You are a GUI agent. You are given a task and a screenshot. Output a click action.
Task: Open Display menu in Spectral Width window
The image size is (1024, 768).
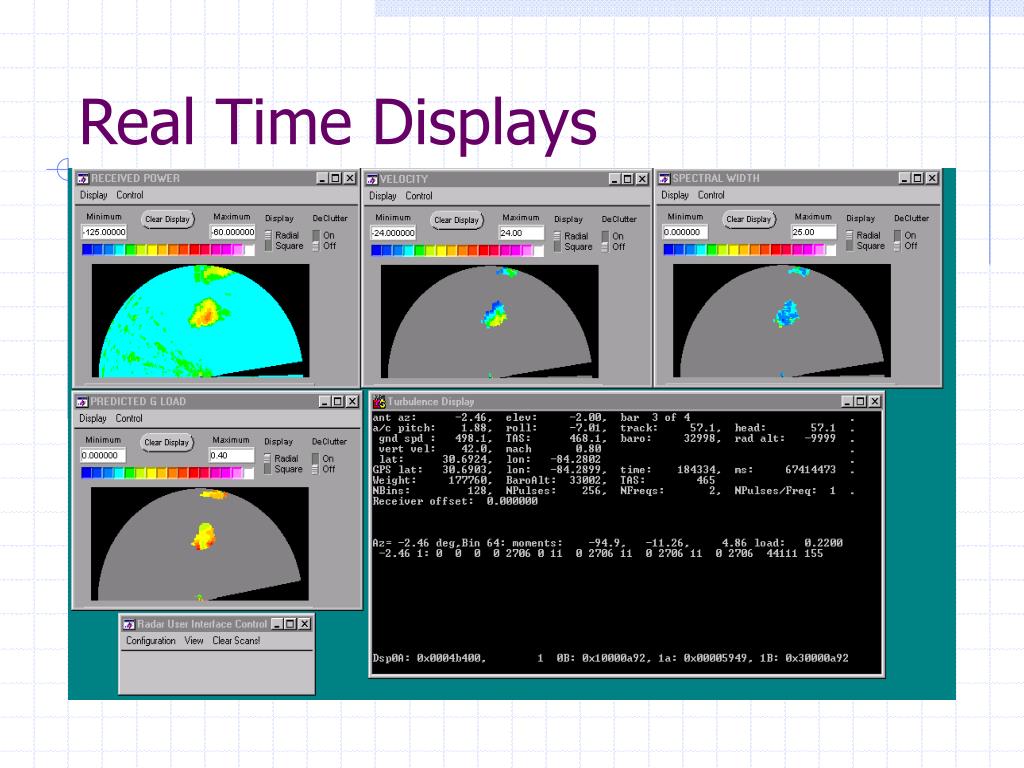[x=675, y=195]
